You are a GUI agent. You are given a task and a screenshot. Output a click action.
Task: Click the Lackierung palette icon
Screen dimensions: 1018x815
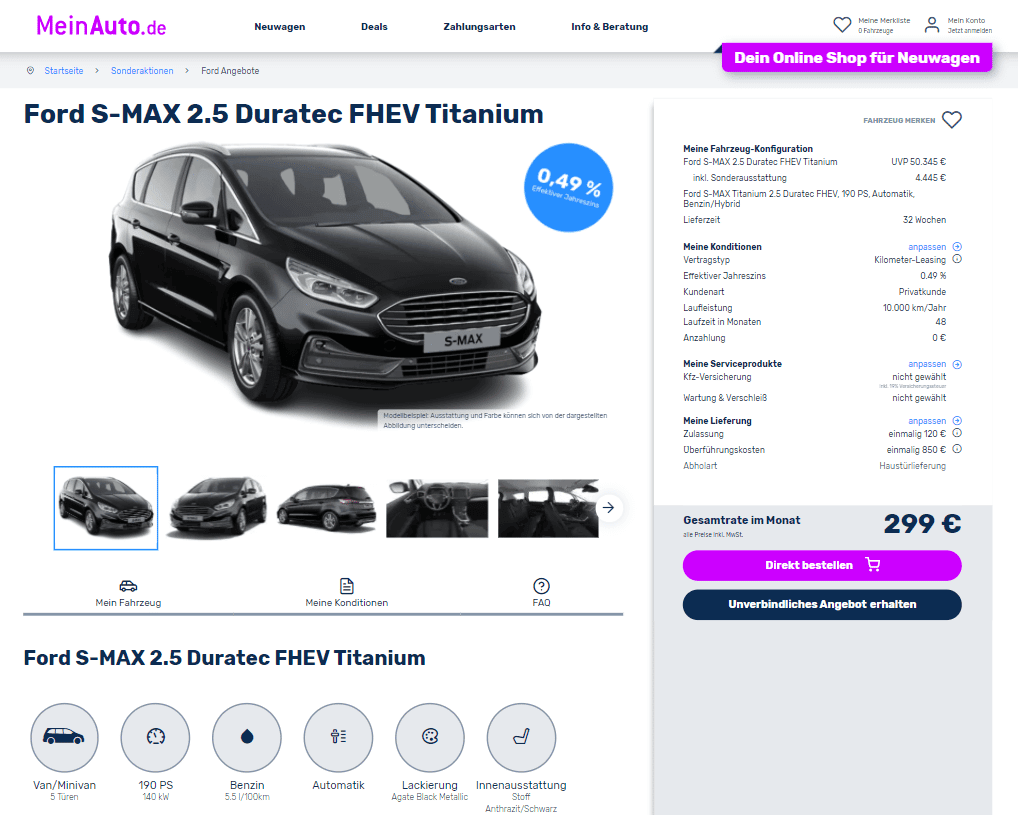[430, 737]
